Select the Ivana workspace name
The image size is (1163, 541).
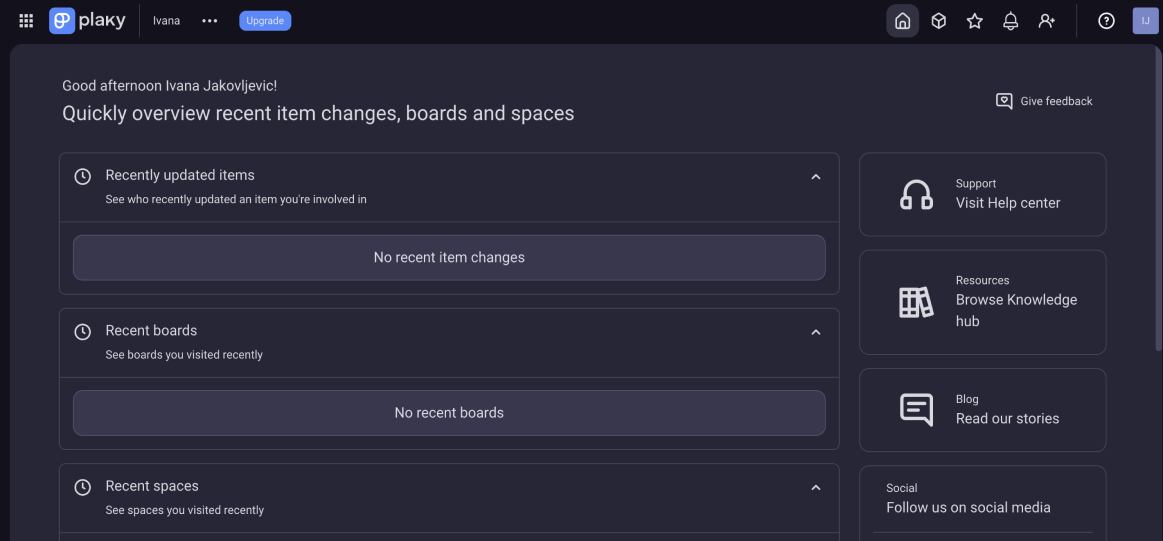point(166,21)
